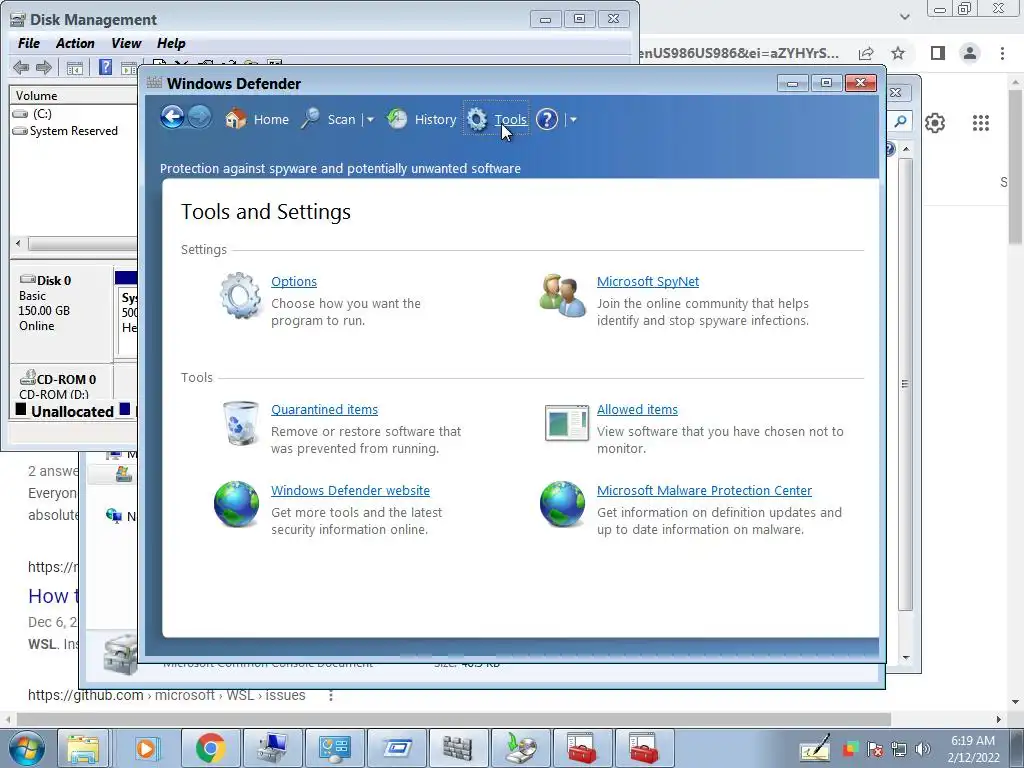Click show/hide console tree icon in Disk Management
This screenshot has height=768, width=1024.
(74, 67)
